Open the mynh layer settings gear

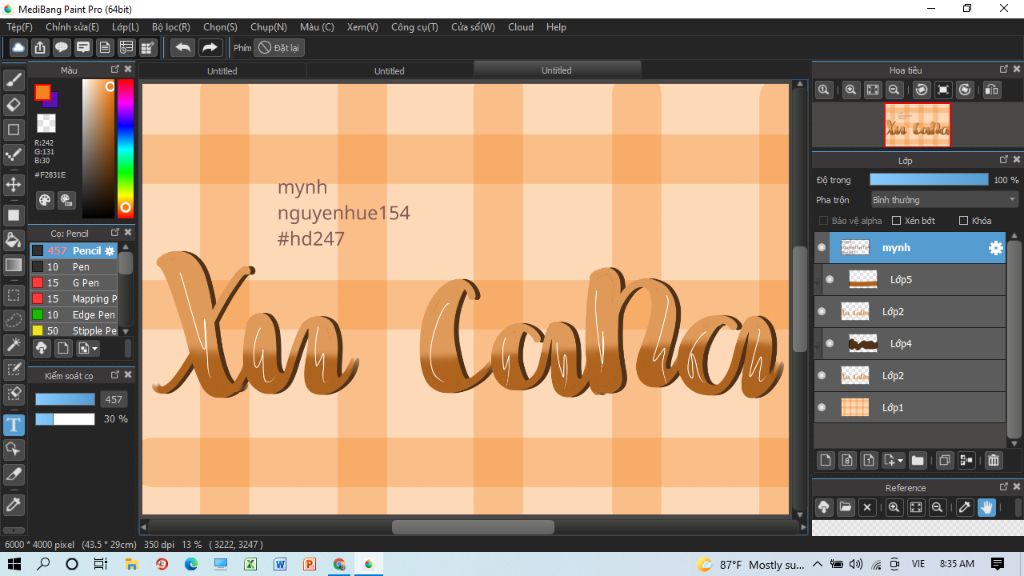(995, 248)
